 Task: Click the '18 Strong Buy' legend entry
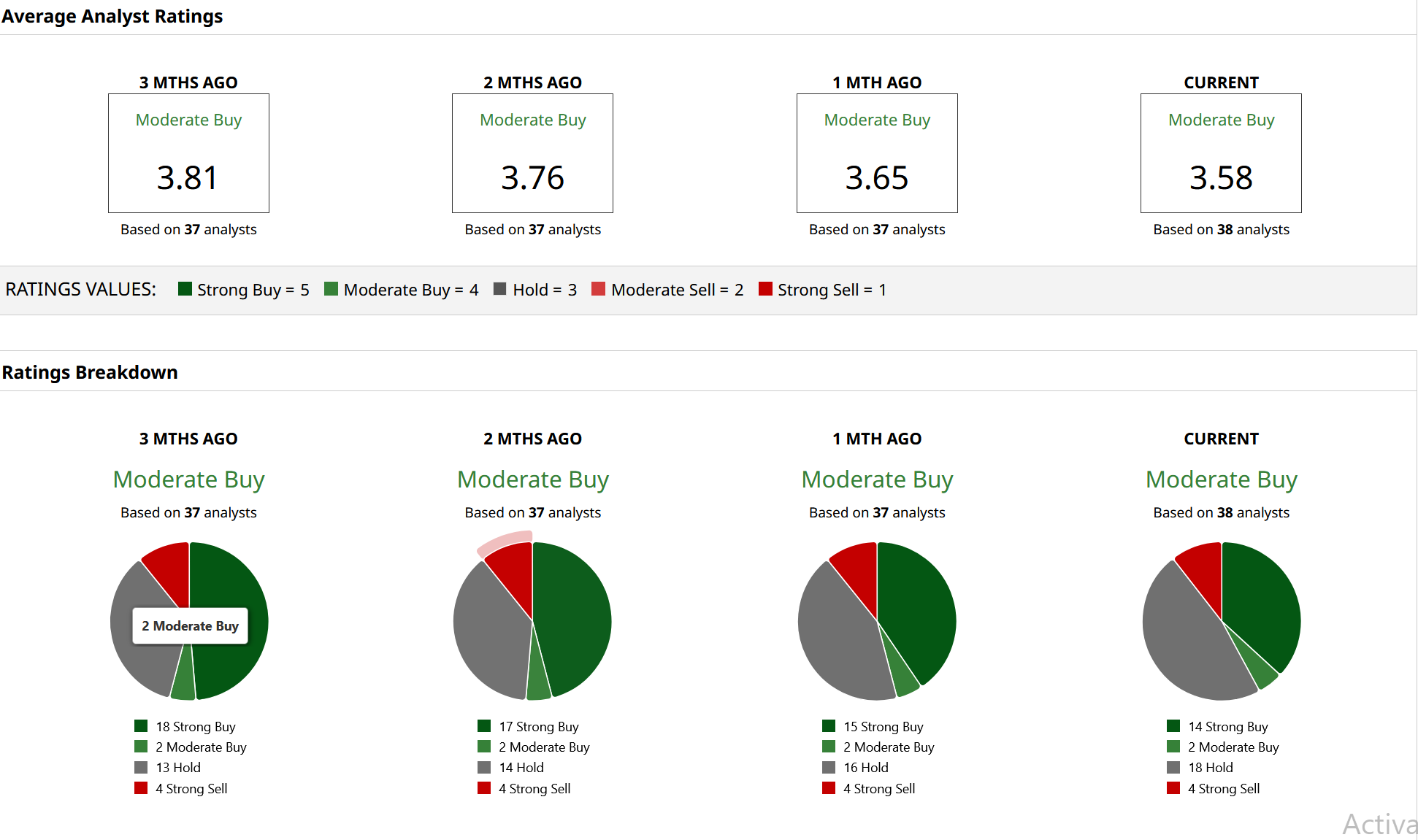pyautogui.click(x=195, y=727)
